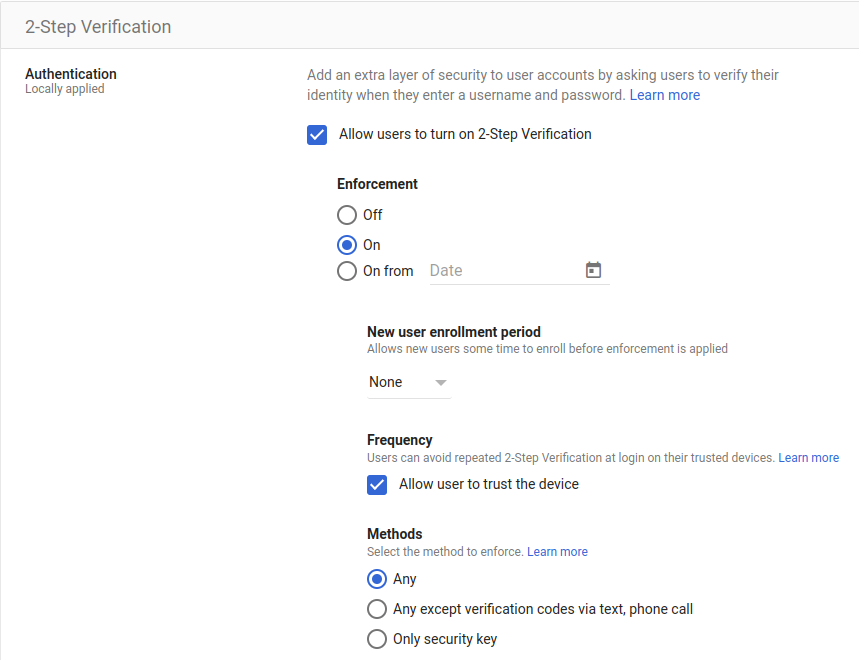Disable Allow user to trust the device
The height and width of the screenshot is (660, 859).
pyautogui.click(x=377, y=484)
